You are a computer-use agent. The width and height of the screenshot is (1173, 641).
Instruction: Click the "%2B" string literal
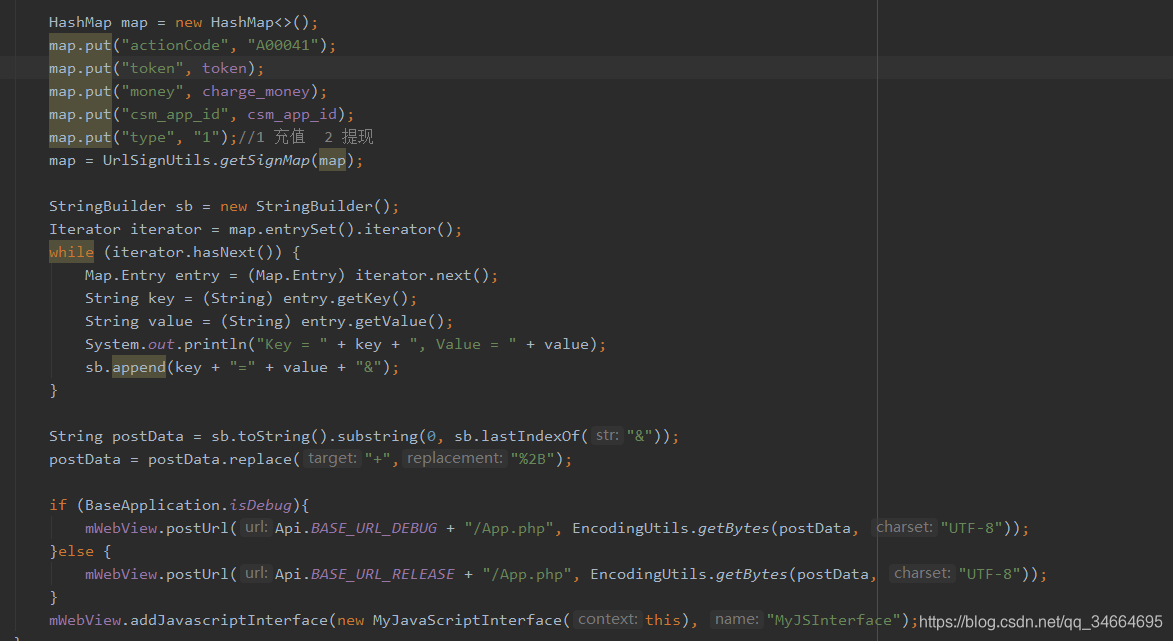533,459
